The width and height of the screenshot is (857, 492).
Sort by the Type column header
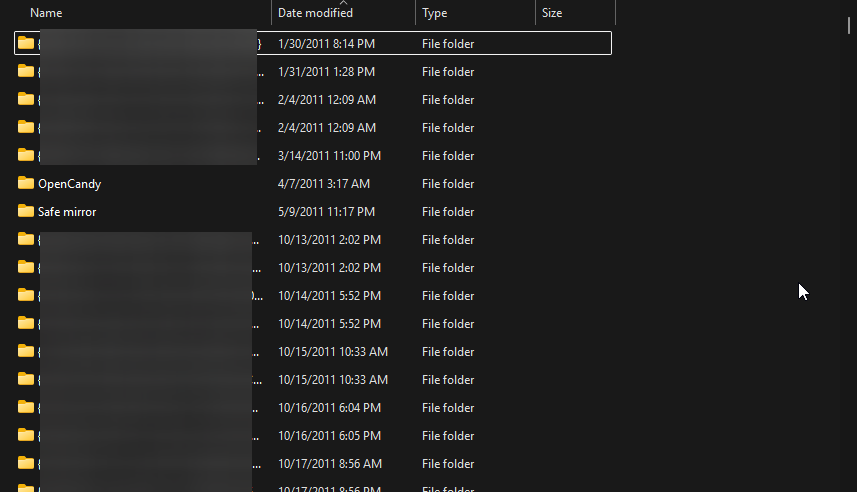click(435, 13)
